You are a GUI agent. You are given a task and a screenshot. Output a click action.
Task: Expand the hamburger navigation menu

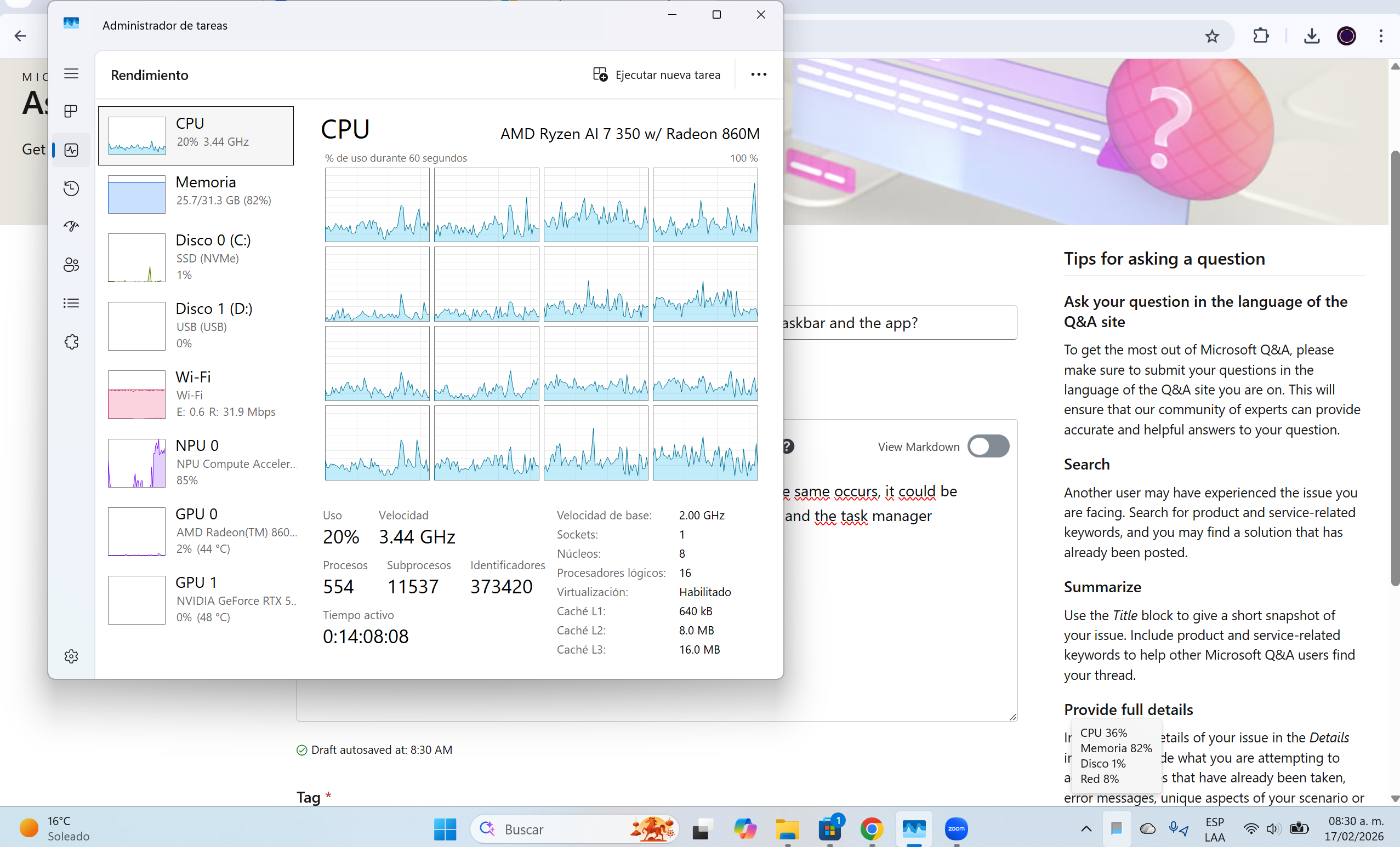[71, 74]
